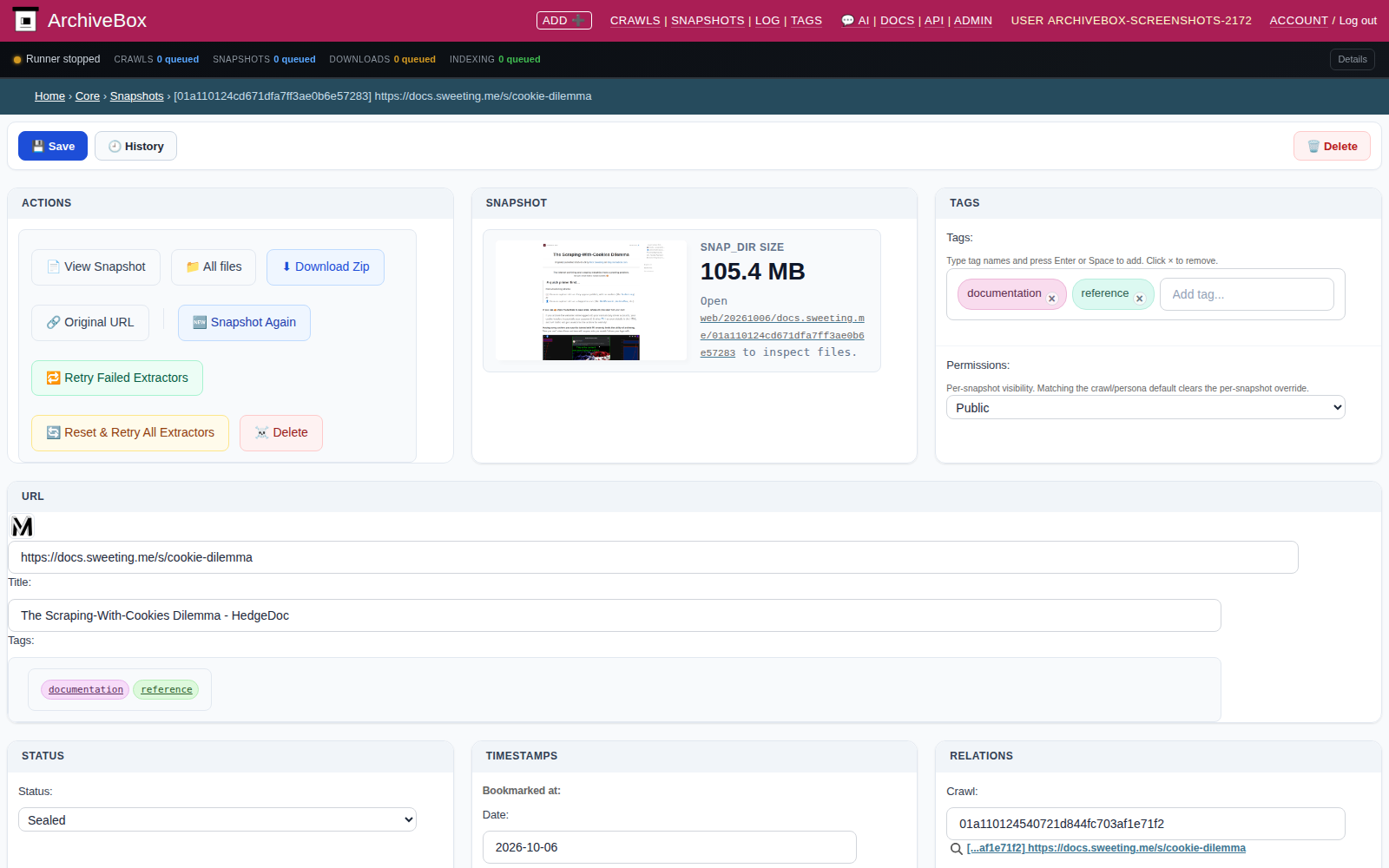Click Snapshot Again button
The image size is (1389, 868).
coord(244,322)
